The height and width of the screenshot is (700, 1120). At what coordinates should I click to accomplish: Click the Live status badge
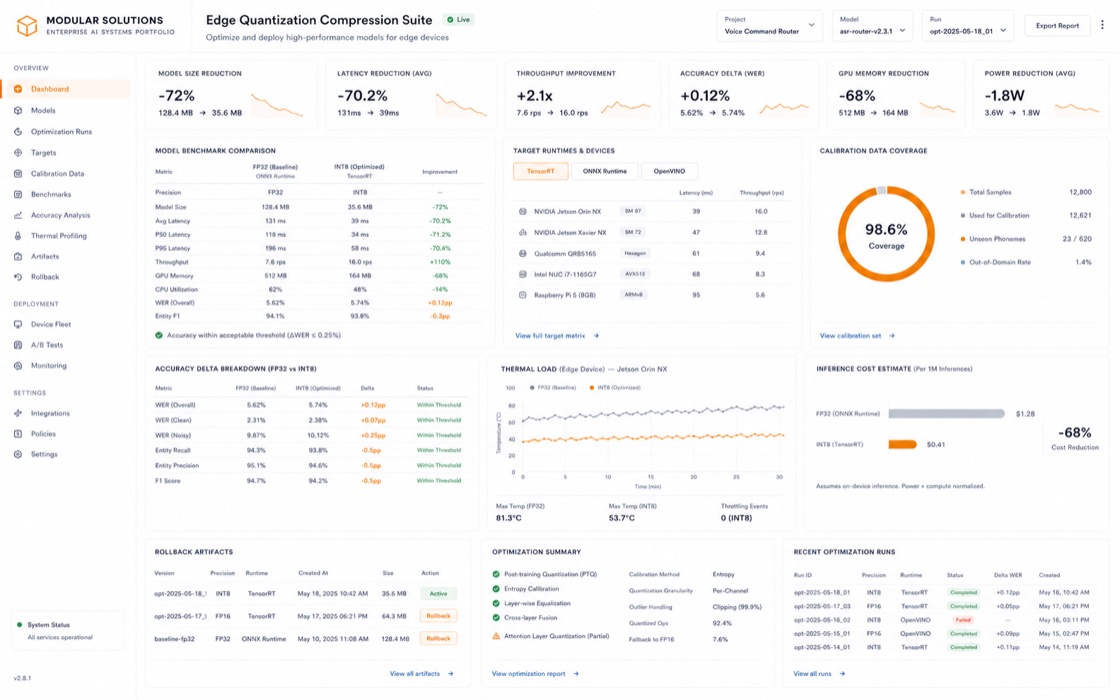point(459,19)
